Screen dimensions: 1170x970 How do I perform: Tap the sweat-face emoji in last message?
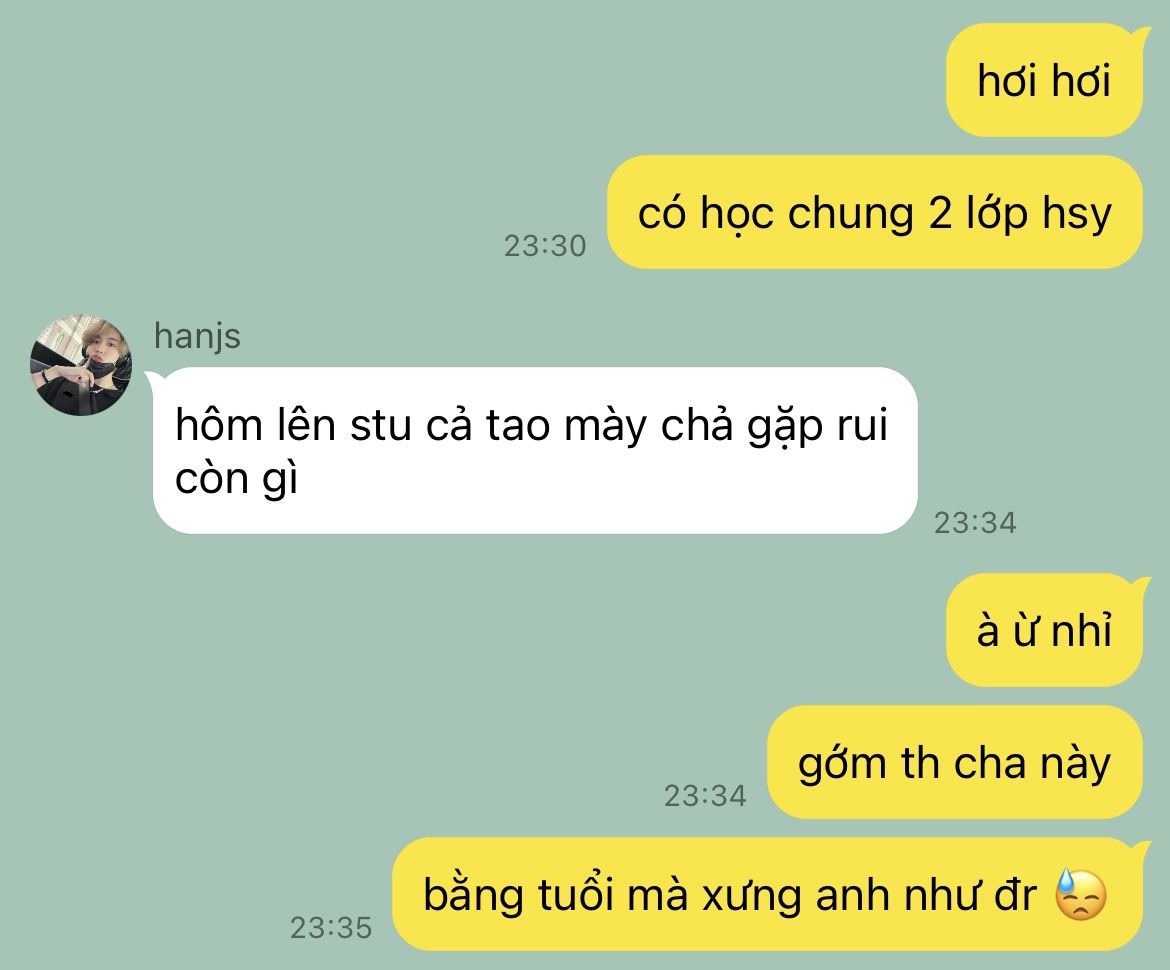[1081, 894]
